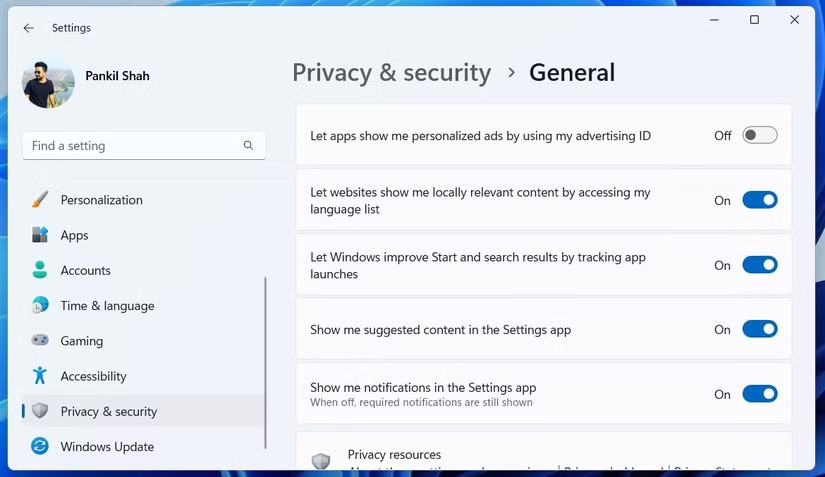This screenshot has height=477, width=825.
Task: Turn on personalized ads advertising ID toggle
Action: [x=760, y=135]
